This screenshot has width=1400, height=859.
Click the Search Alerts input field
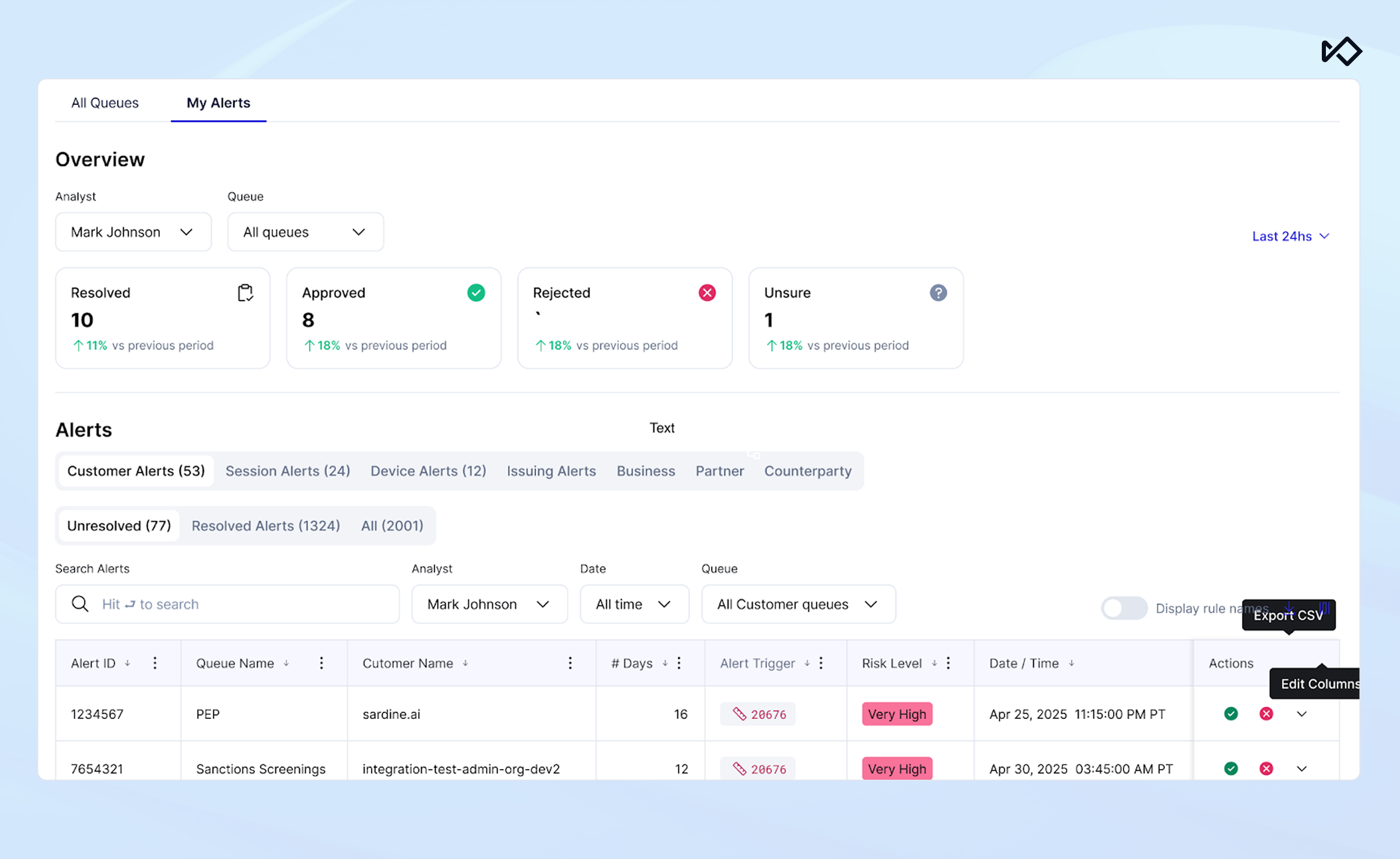233,604
